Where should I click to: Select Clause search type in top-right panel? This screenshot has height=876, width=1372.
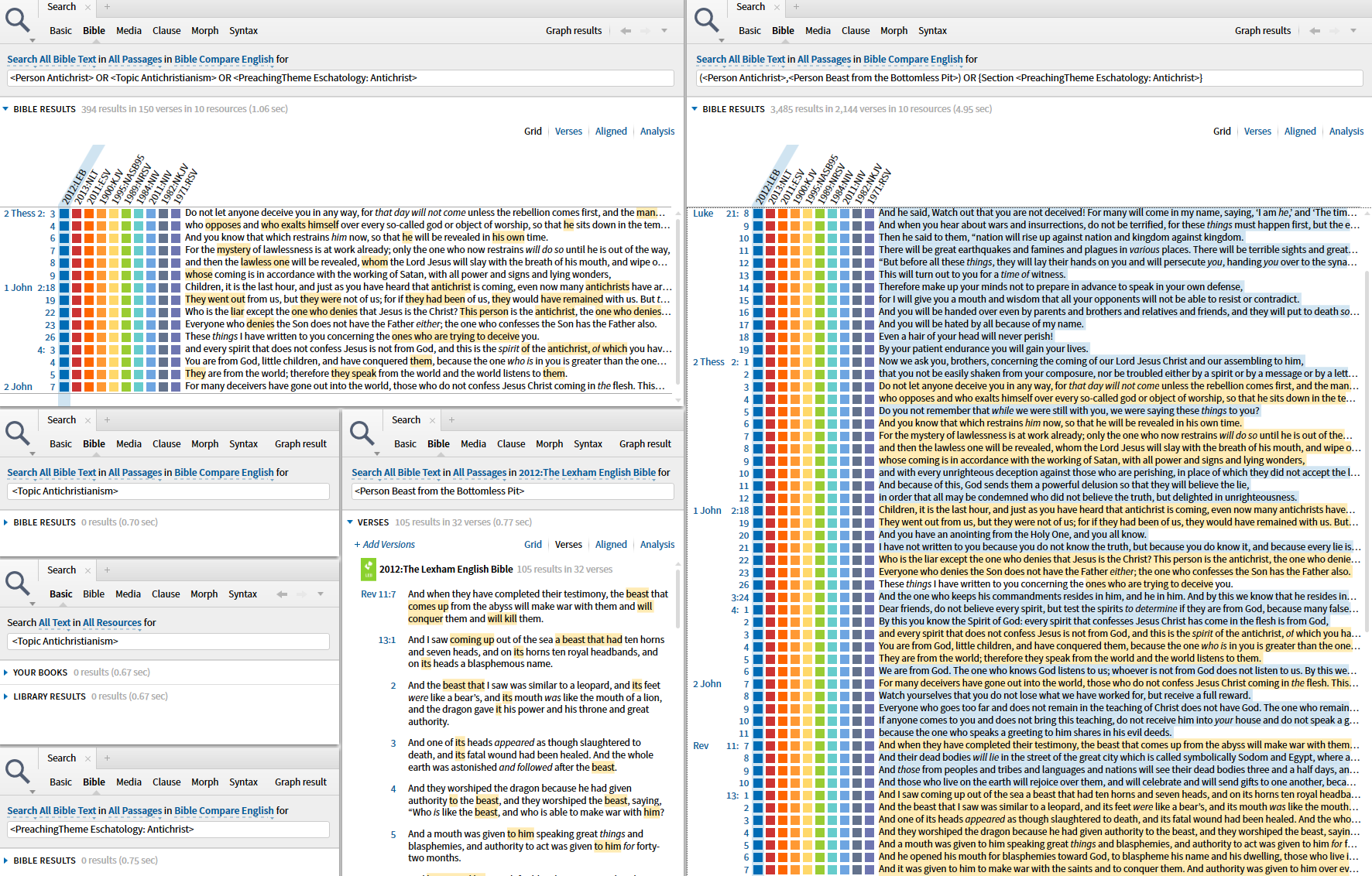pyautogui.click(x=856, y=31)
